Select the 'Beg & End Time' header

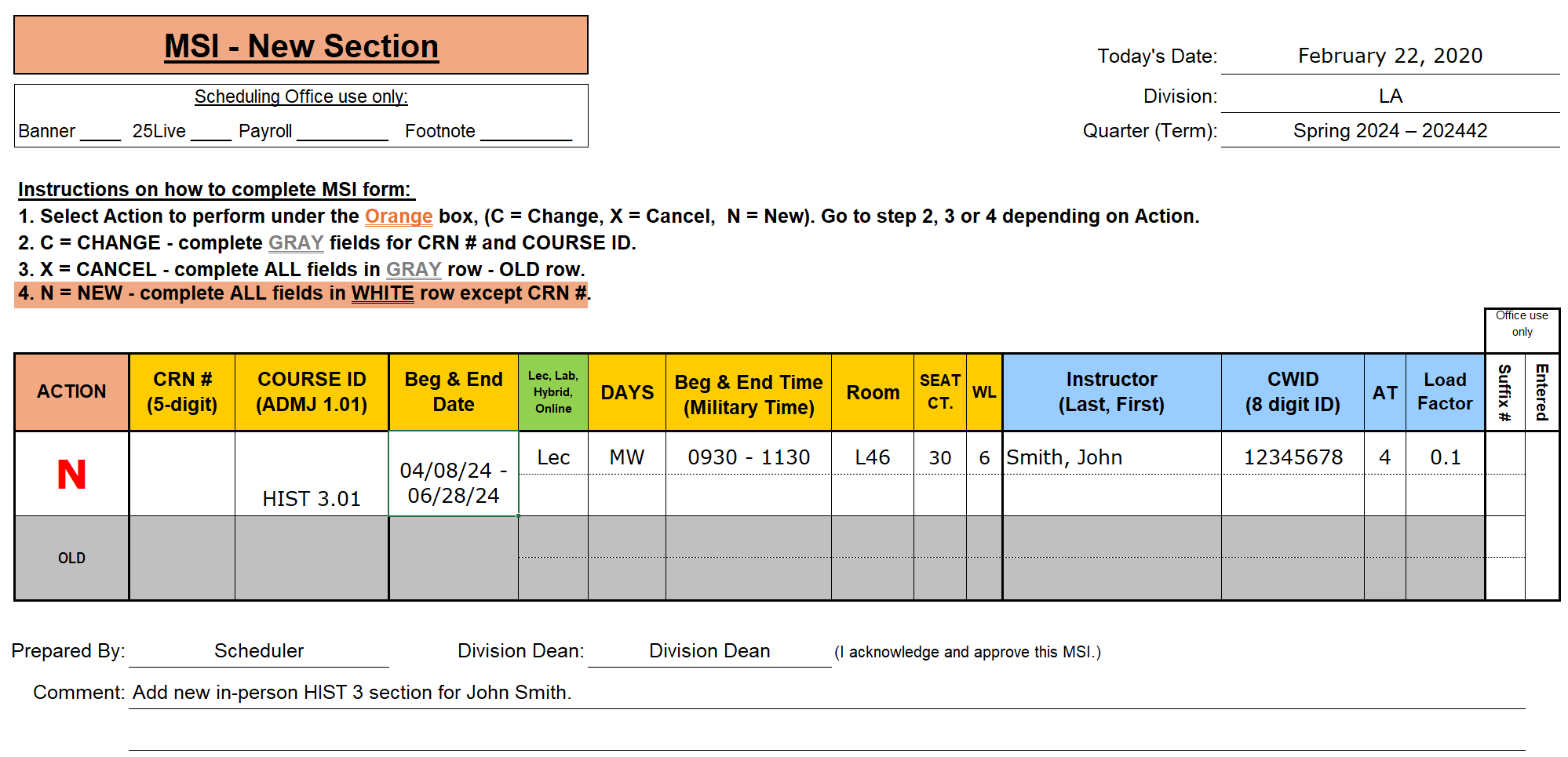749,391
